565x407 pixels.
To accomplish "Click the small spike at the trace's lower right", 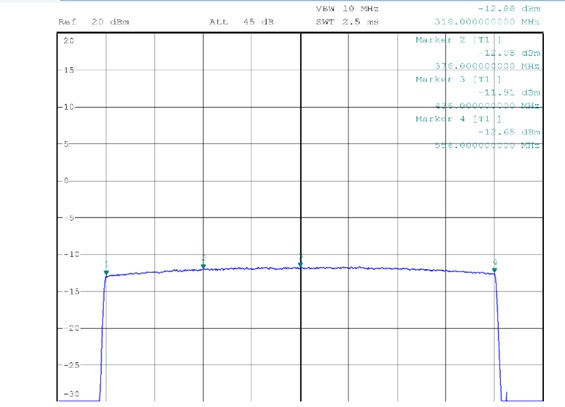I will coord(506,396).
